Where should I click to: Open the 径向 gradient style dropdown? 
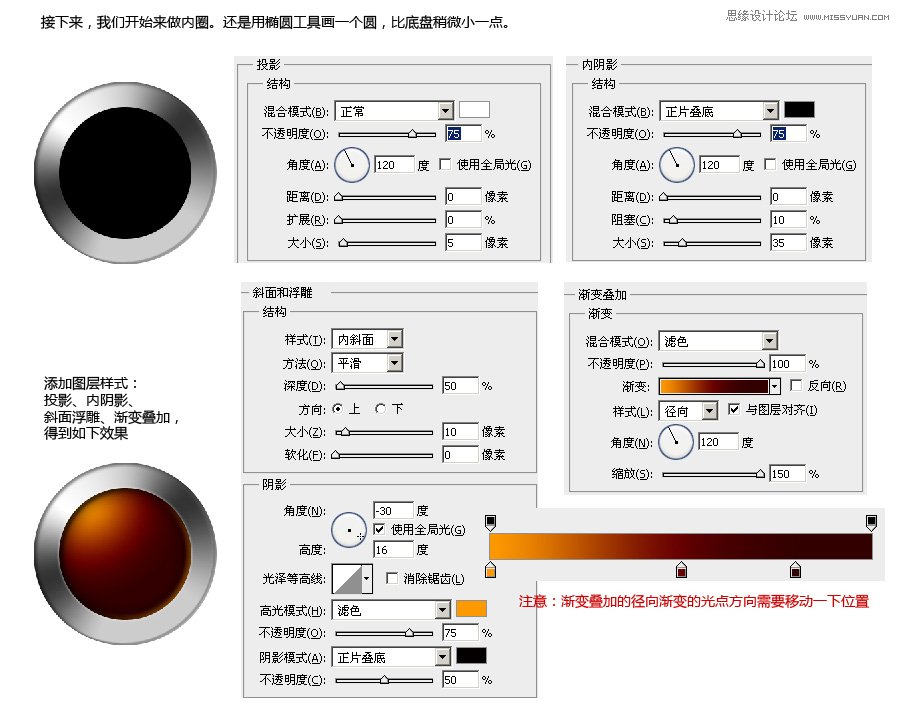point(686,410)
